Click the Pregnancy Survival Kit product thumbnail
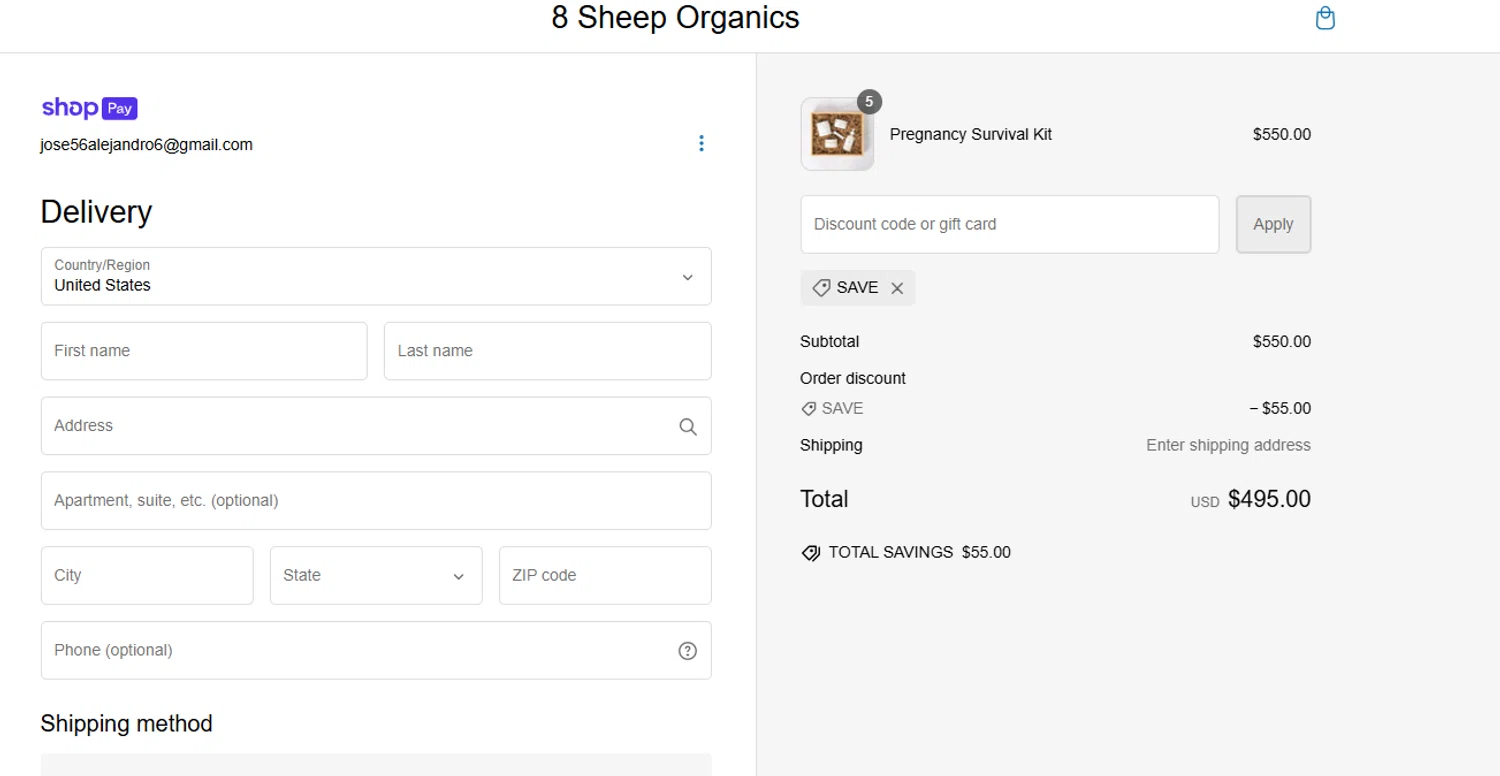The width and height of the screenshot is (1500, 776). click(838, 134)
